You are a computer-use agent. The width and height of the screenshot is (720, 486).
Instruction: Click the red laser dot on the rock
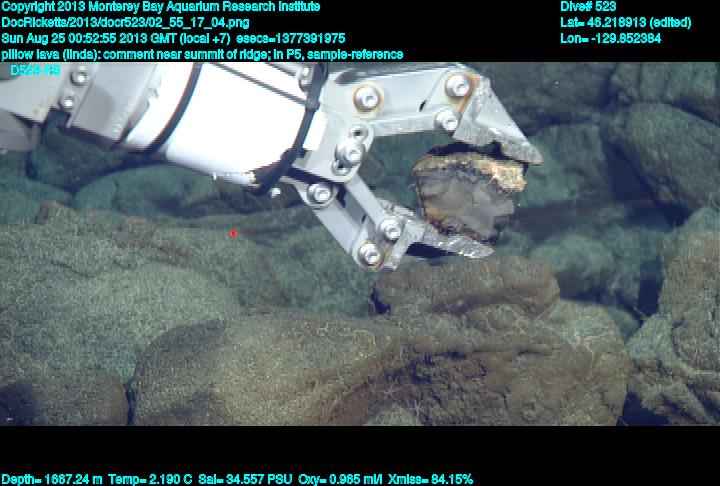click(x=233, y=233)
